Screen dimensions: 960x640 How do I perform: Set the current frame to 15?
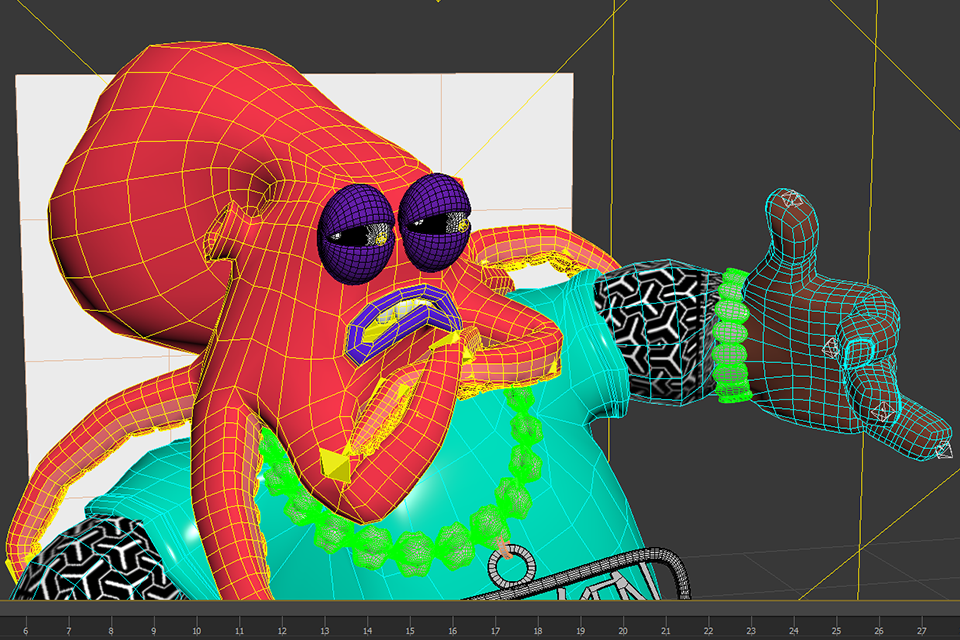[410, 630]
